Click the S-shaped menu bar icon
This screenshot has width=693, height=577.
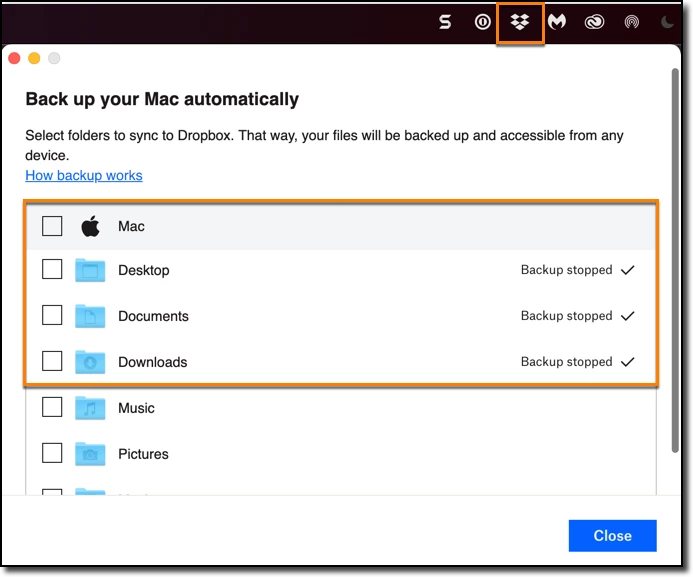click(x=445, y=22)
